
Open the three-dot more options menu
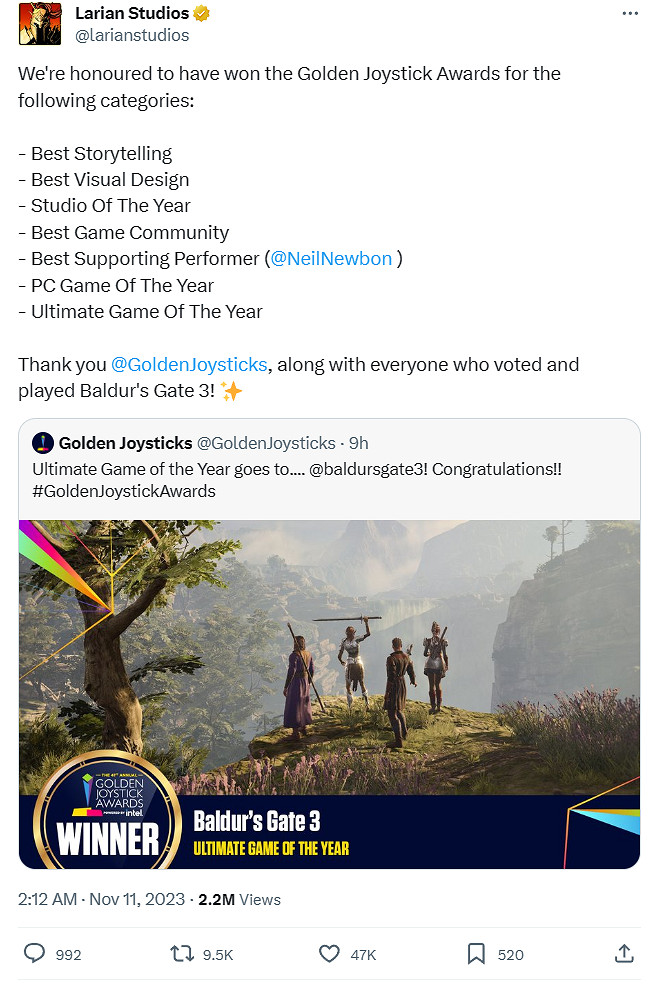(630, 13)
